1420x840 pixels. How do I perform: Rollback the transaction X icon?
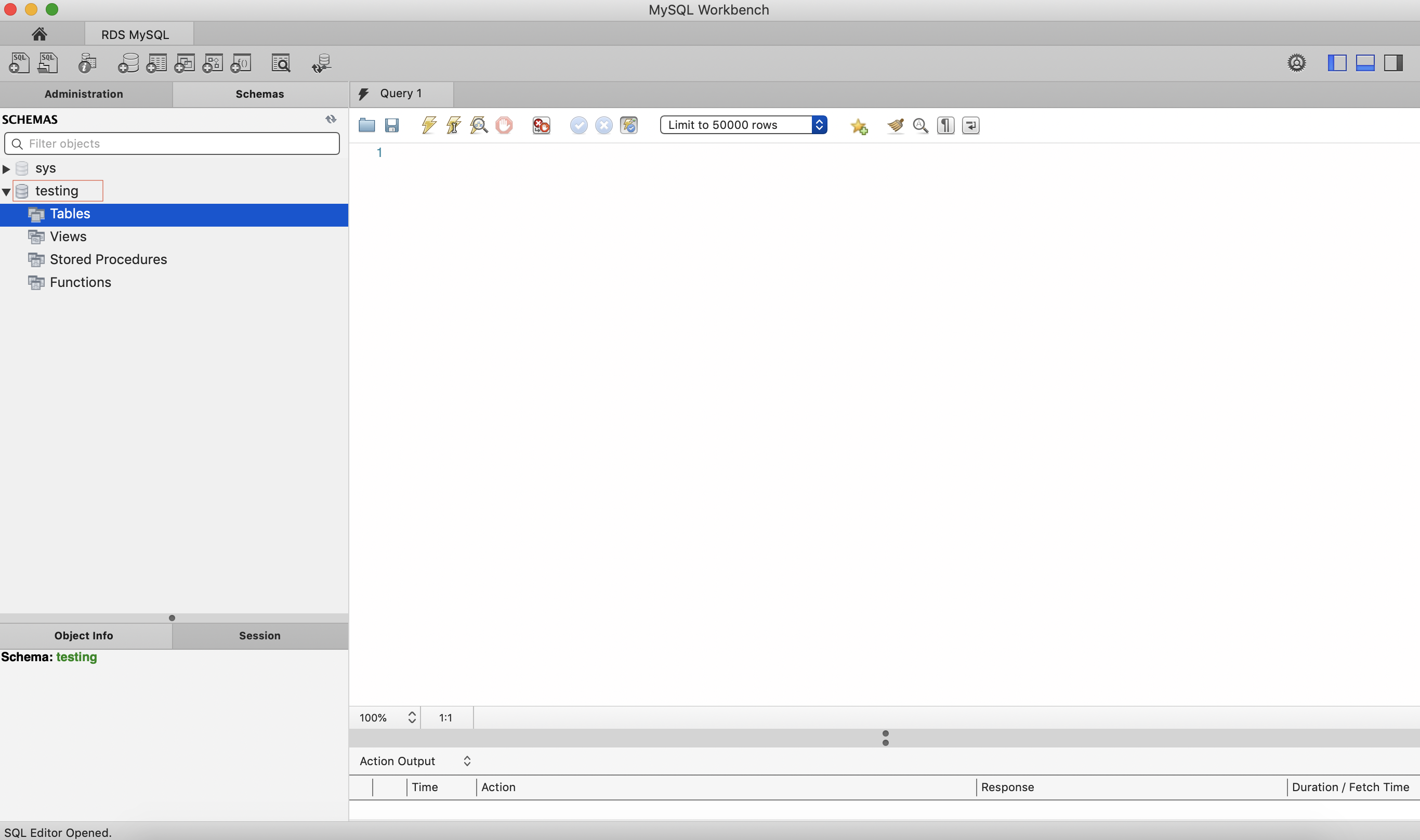point(604,125)
